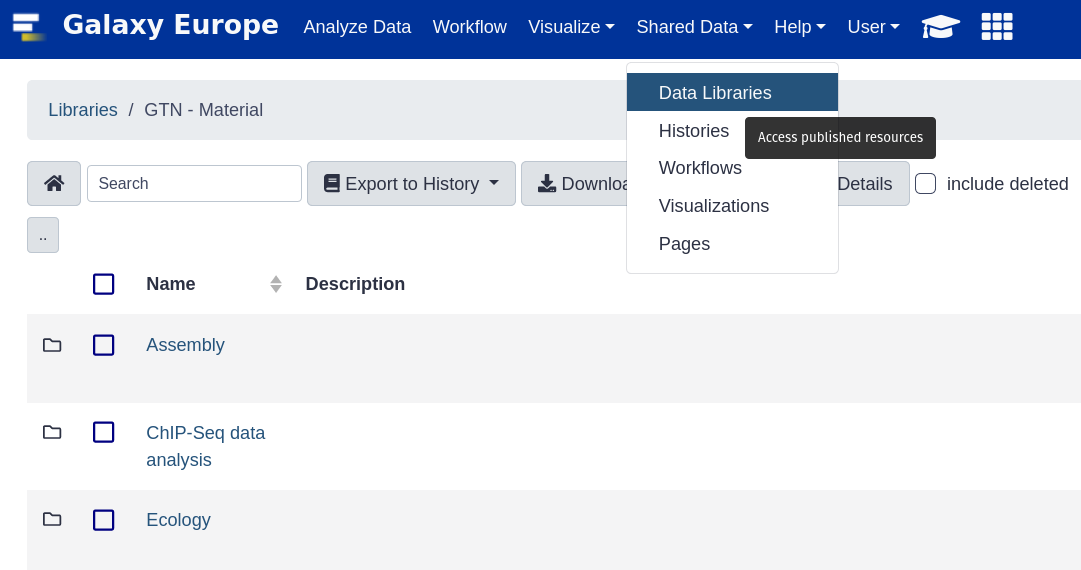Toggle the include deleted checkbox
This screenshot has height=570, width=1081.
pos(925,184)
